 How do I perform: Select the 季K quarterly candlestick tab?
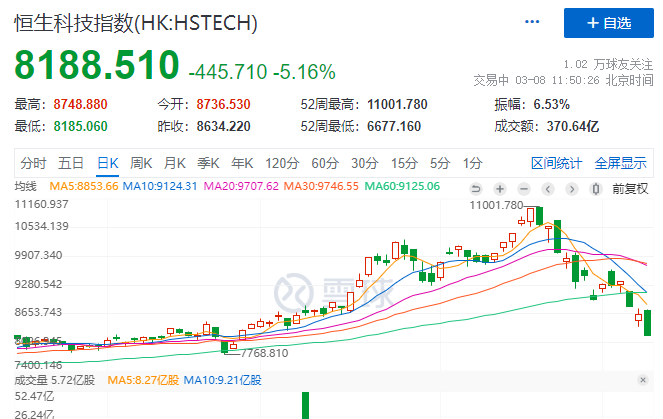pyautogui.click(x=208, y=163)
